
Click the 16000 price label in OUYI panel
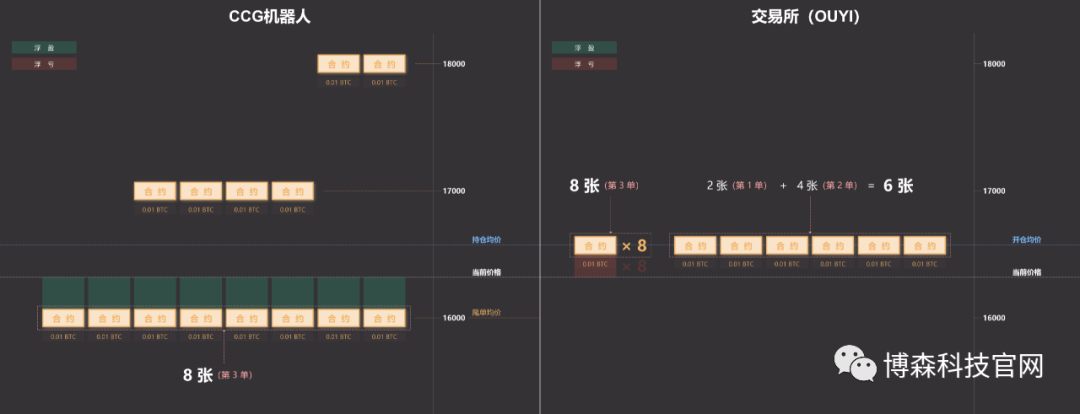coord(995,318)
